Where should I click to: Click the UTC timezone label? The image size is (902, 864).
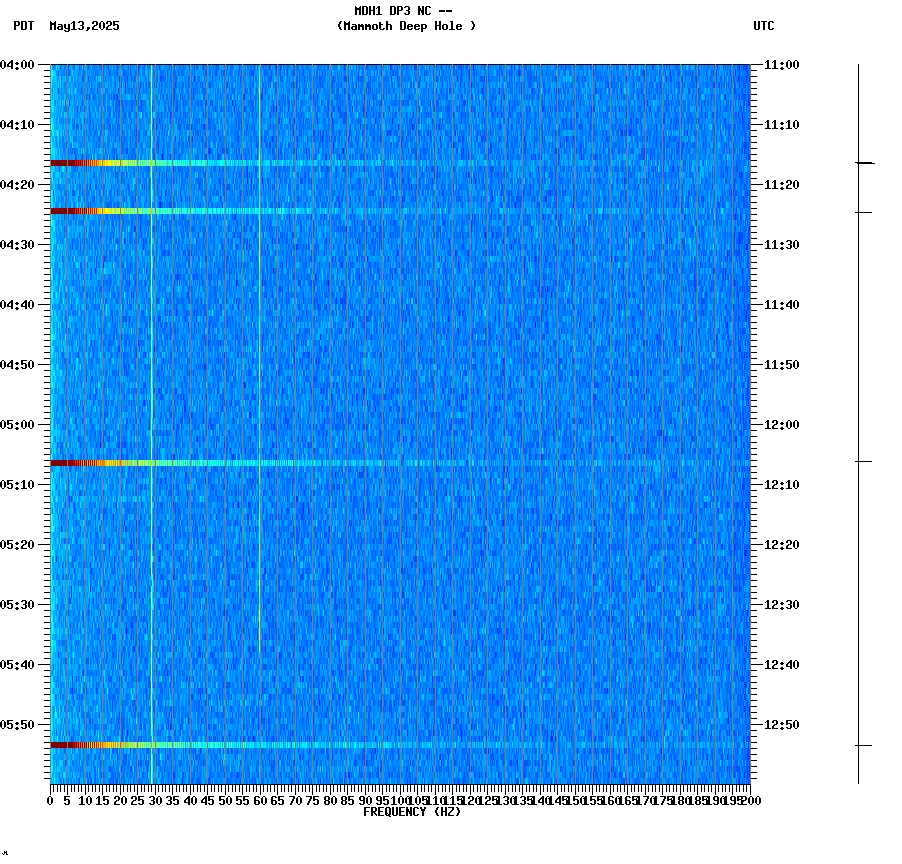pyautogui.click(x=765, y=27)
